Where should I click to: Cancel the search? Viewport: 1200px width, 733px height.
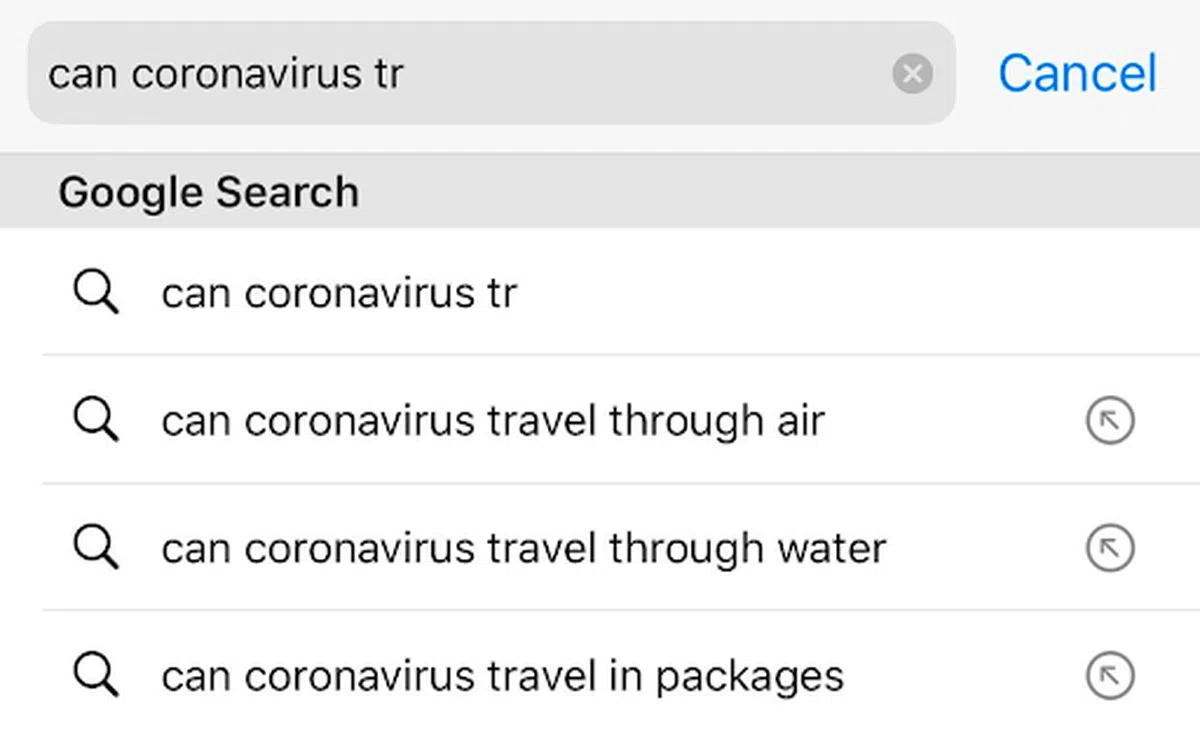pos(1077,74)
